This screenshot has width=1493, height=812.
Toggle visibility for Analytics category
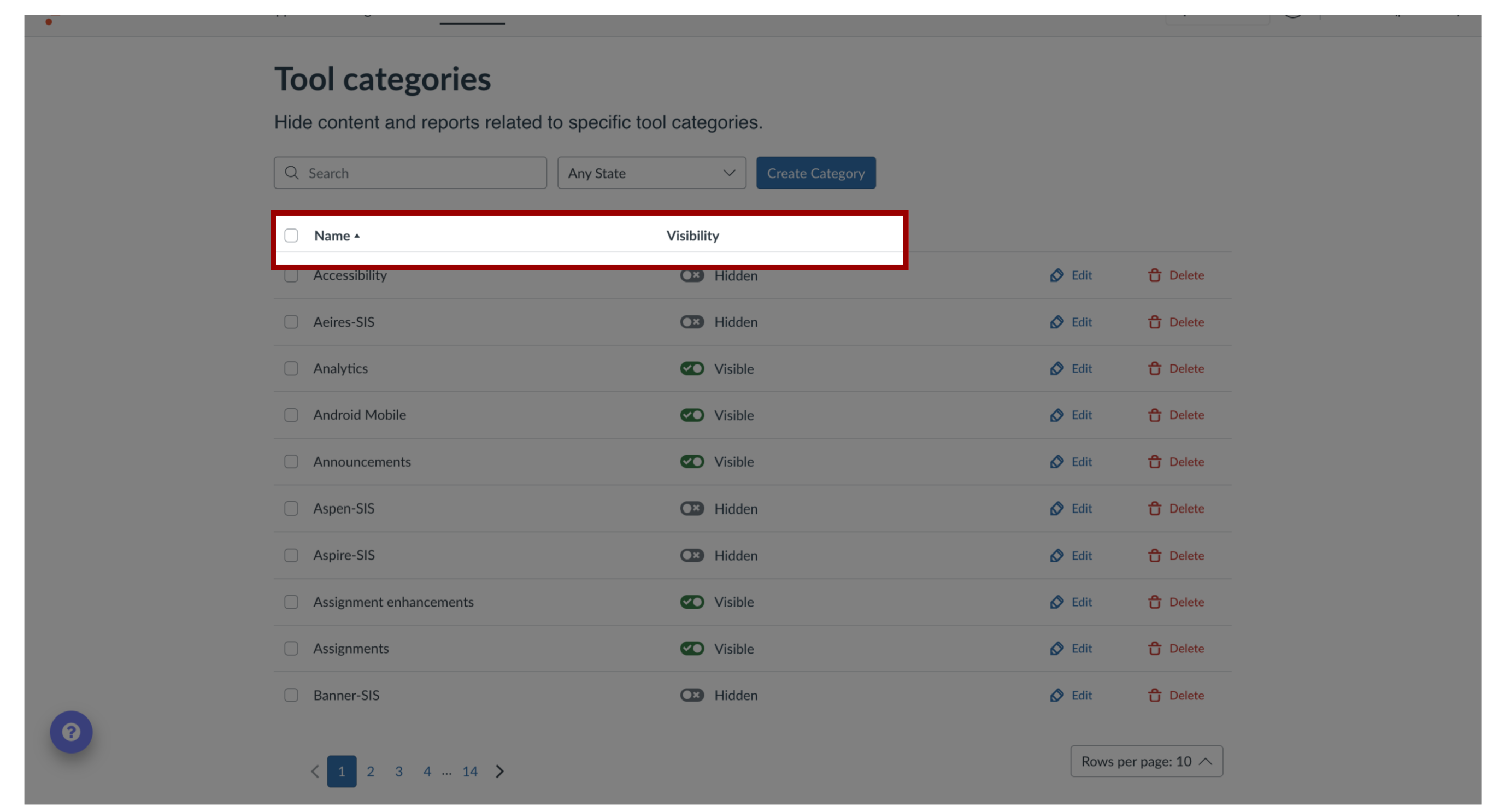tap(692, 368)
